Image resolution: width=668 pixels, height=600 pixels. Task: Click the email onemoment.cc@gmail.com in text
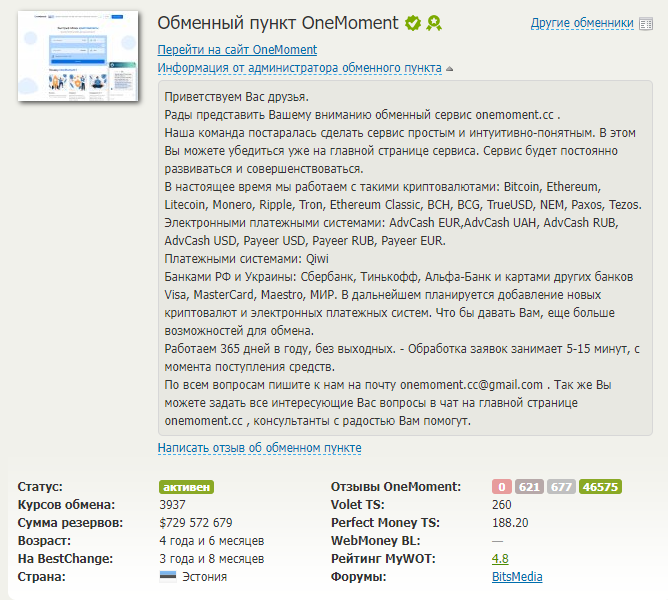click(x=471, y=385)
